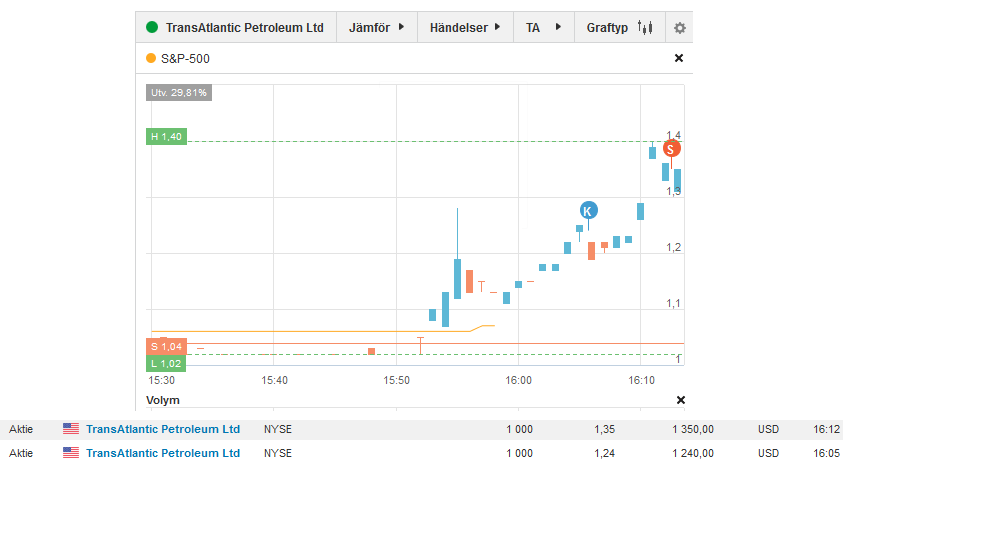Screen dimensions: 1004x559
Task: Click the US flag in the 16:05 row
Action: pyautogui.click(x=71, y=453)
